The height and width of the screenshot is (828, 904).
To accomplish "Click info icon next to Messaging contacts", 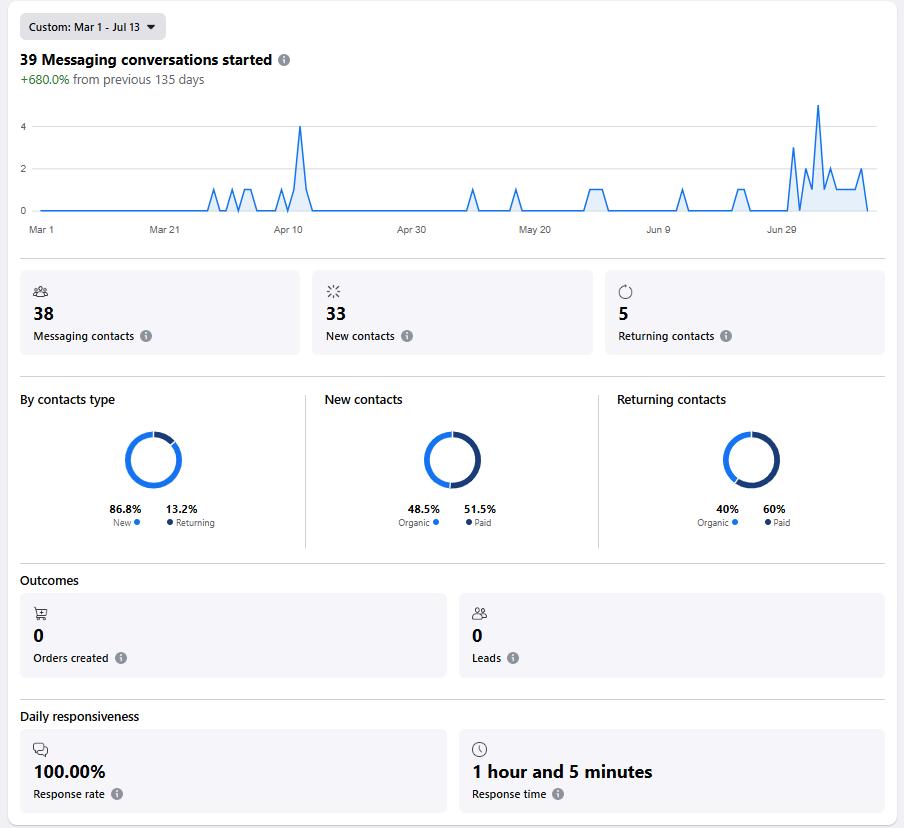I will [146, 336].
